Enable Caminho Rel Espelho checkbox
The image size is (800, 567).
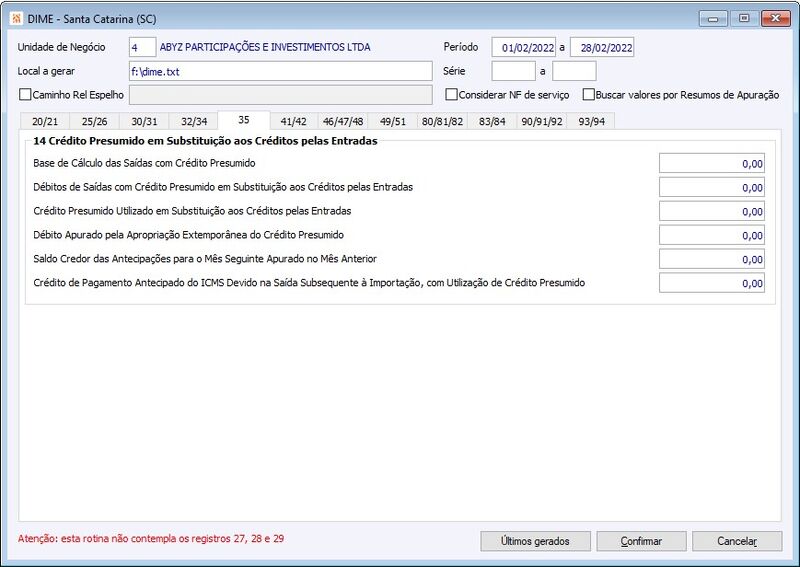click(x=25, y=95)
